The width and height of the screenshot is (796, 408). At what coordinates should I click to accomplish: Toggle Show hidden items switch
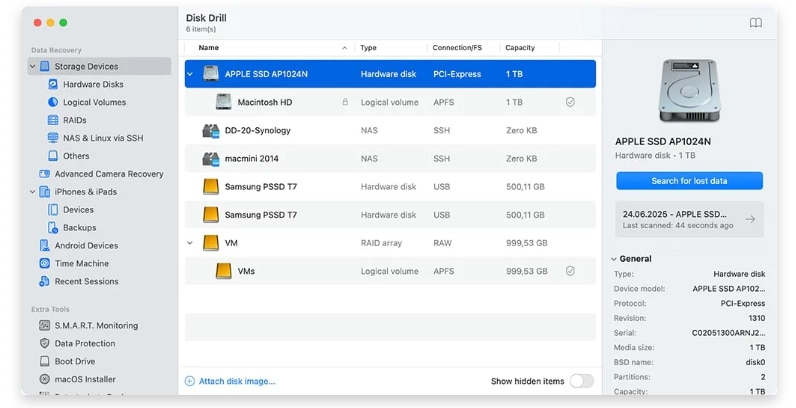point(581,381)
